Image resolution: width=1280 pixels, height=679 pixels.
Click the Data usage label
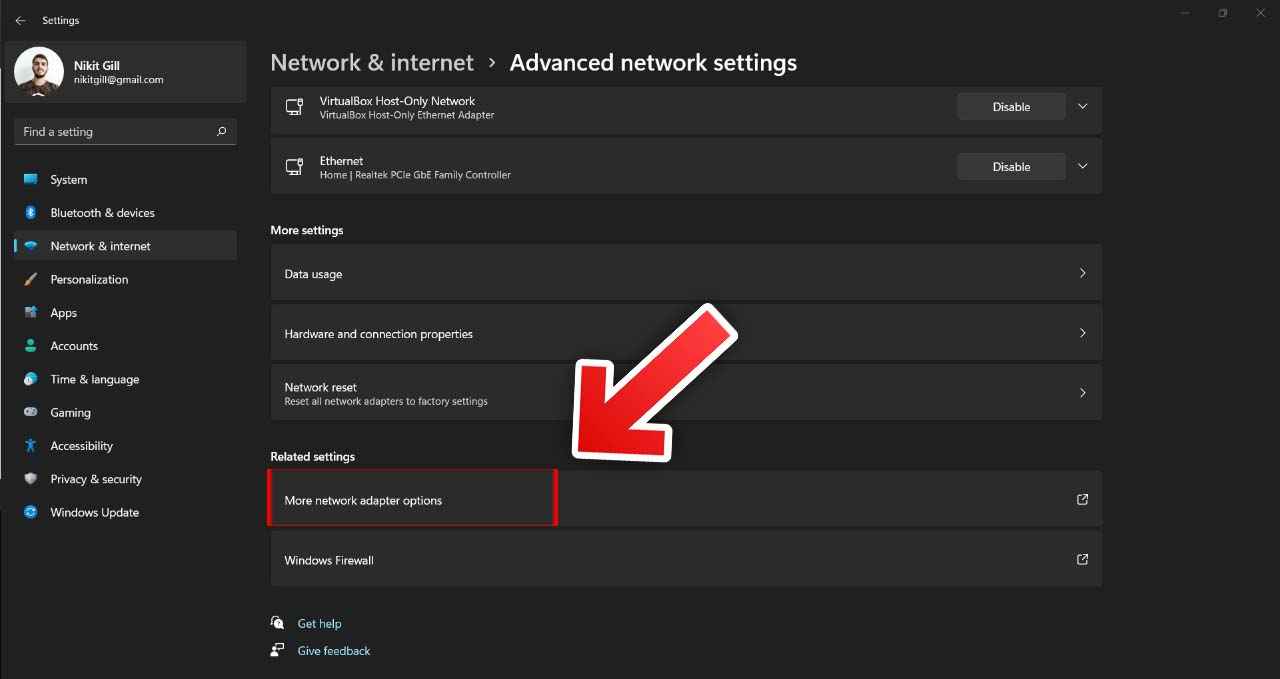tap(313, 274)
